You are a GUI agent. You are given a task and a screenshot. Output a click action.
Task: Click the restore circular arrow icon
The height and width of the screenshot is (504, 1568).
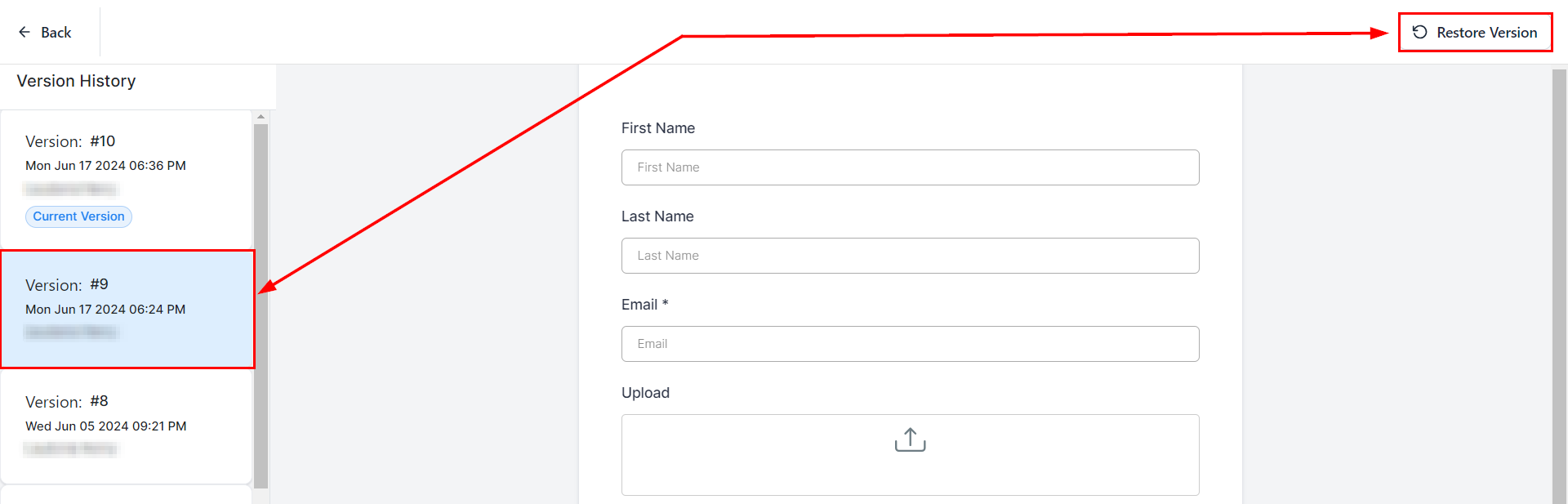(1420, 32)
